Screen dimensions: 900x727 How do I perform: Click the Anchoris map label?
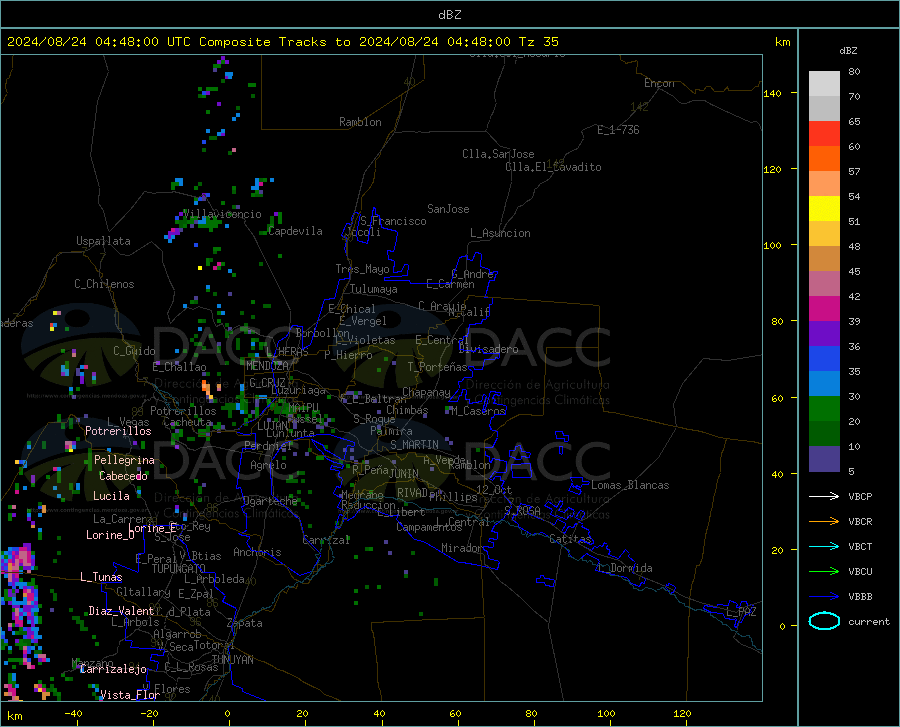(x=257, y=552)
